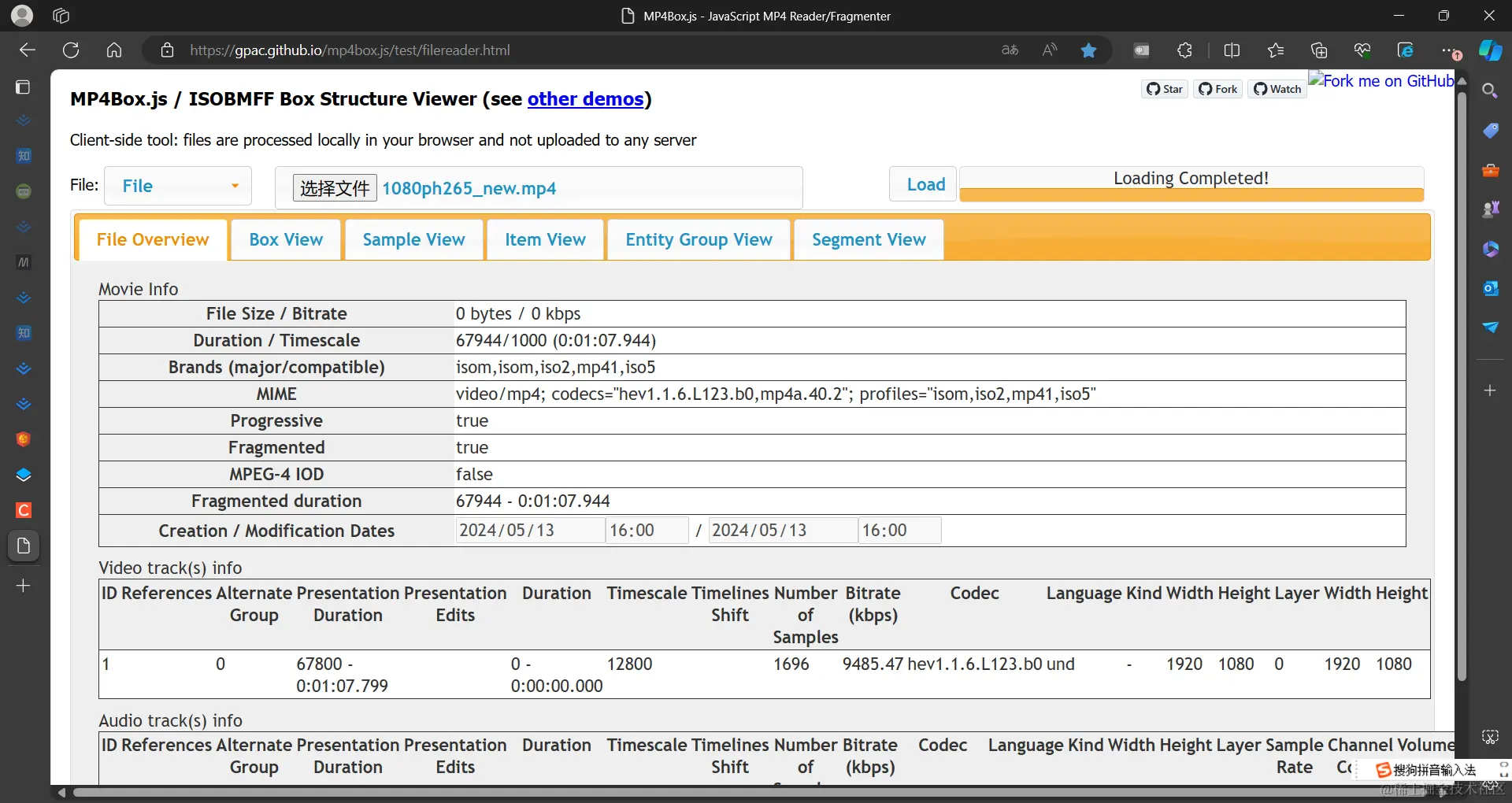
Task: Open the Sample View tab
Action: 413,240
